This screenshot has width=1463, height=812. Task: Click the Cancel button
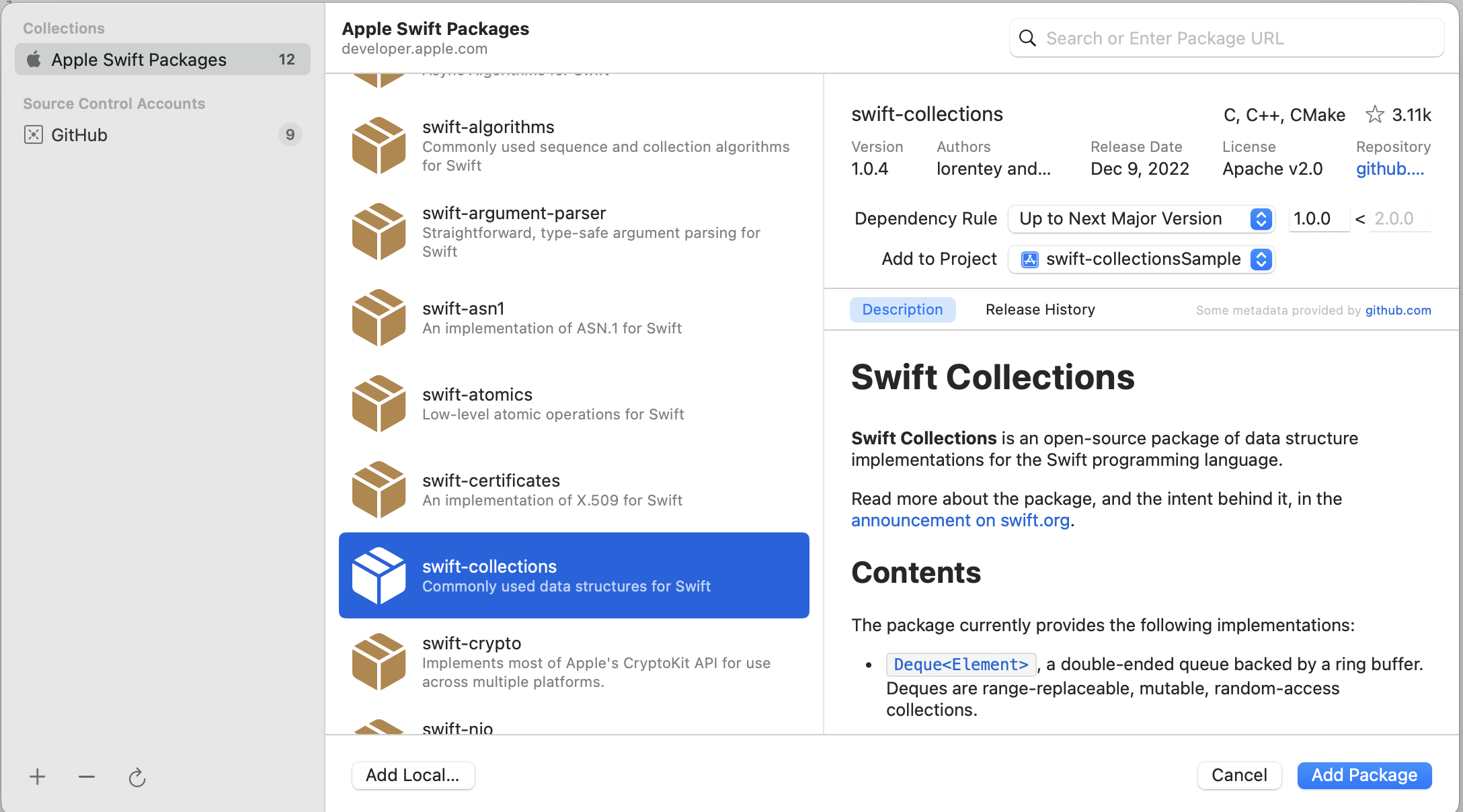click(x=1239, y=775)
